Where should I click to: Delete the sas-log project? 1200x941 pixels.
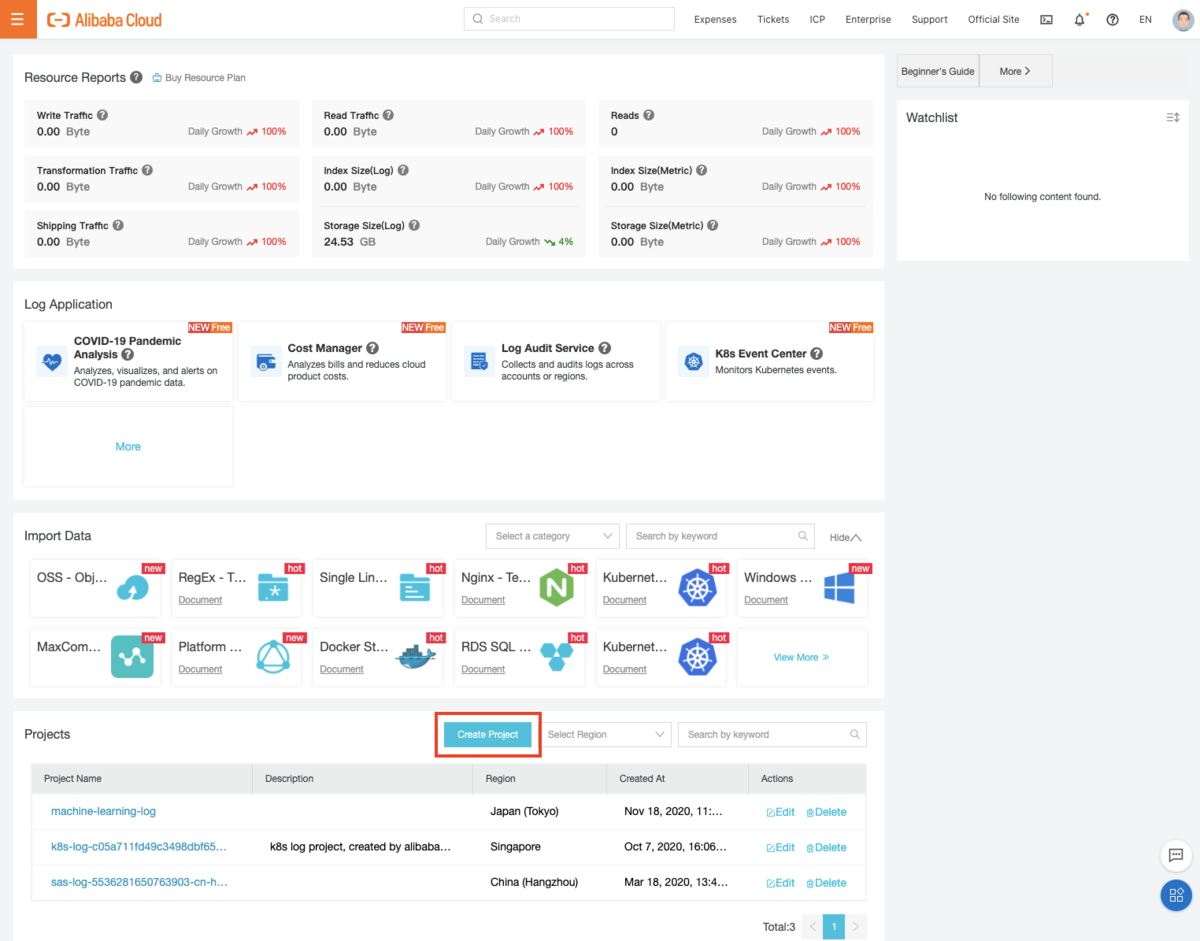point(827,883)
